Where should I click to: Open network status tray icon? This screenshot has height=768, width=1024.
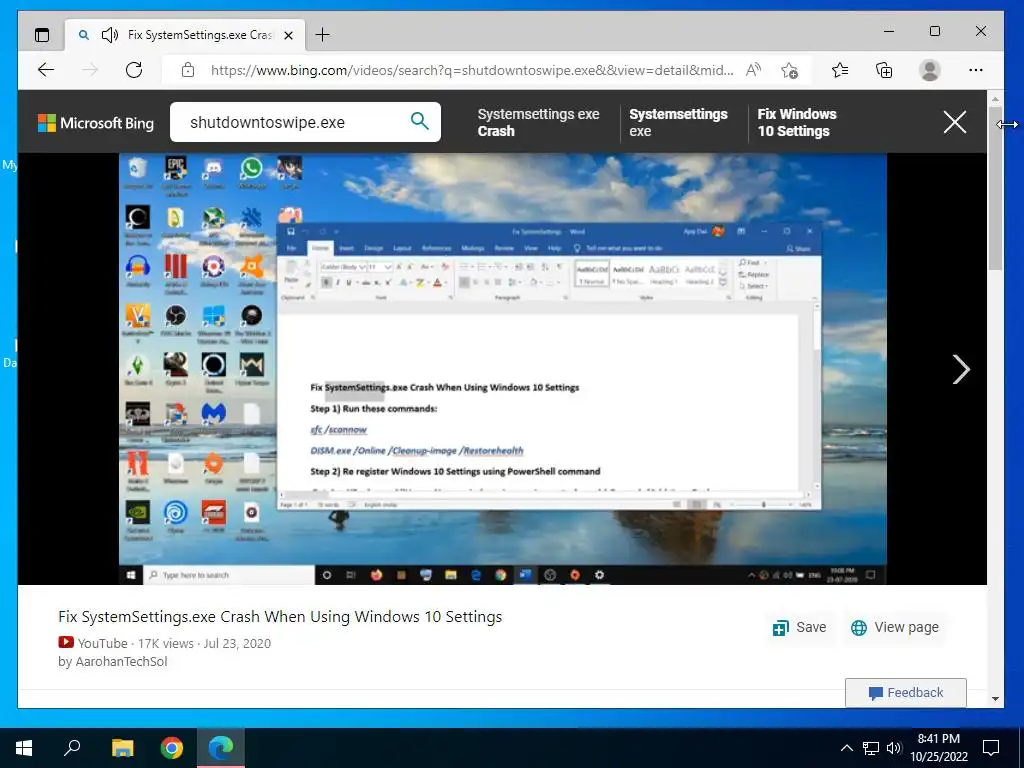[x=871, y=748]
